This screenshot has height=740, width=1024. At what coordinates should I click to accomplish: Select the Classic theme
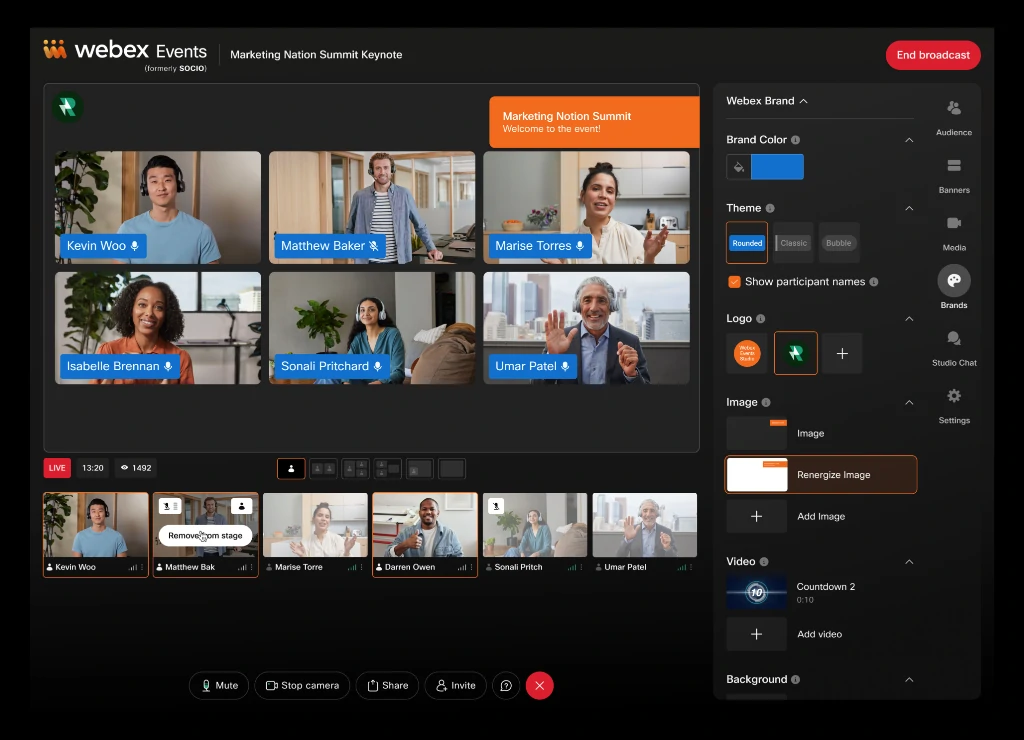792,242
